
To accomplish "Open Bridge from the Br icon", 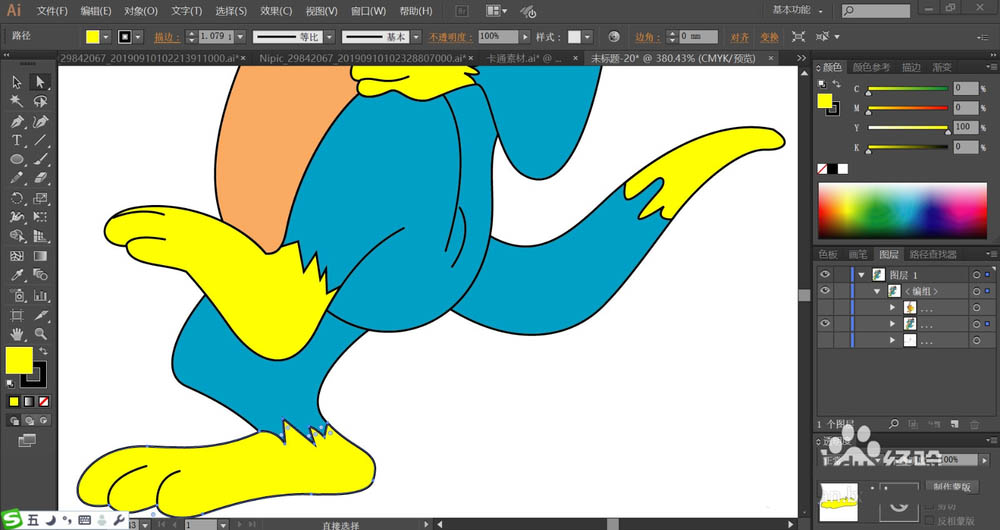I will coord(461,11).
